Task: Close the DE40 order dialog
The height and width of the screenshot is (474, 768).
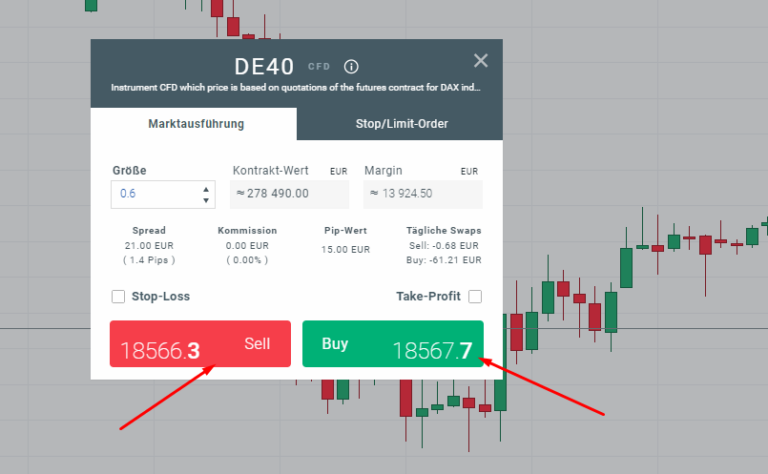Action: coord(481,61)
